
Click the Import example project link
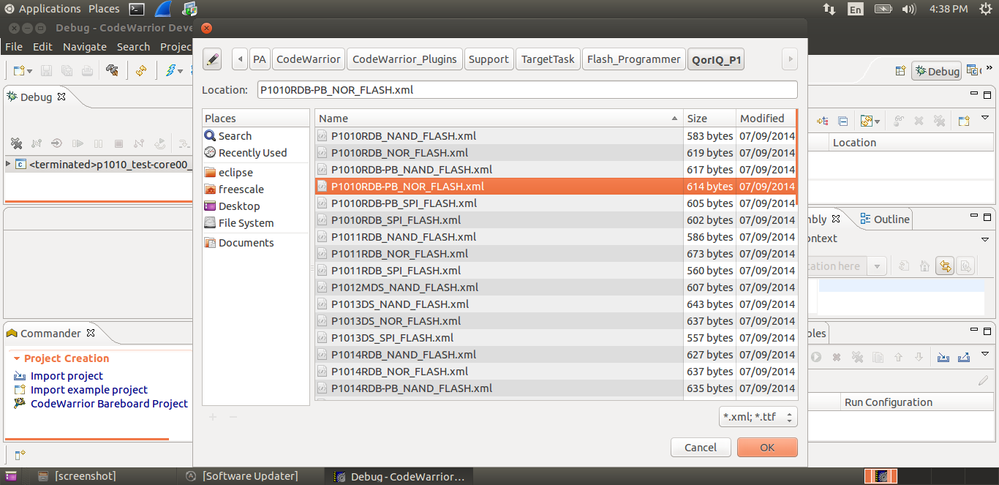89,390
